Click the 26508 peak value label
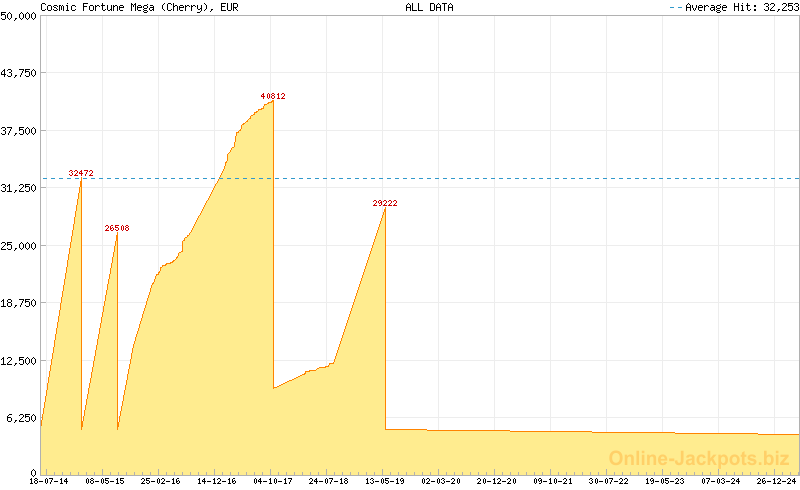 [117, 228]
